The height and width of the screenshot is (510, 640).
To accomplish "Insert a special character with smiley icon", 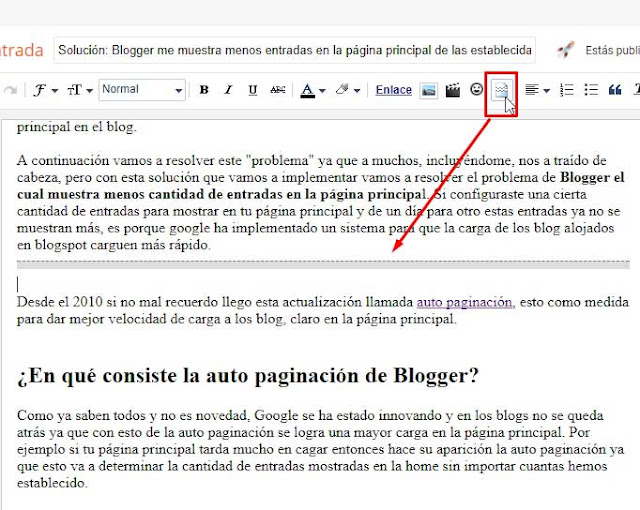I will [476, 89].
